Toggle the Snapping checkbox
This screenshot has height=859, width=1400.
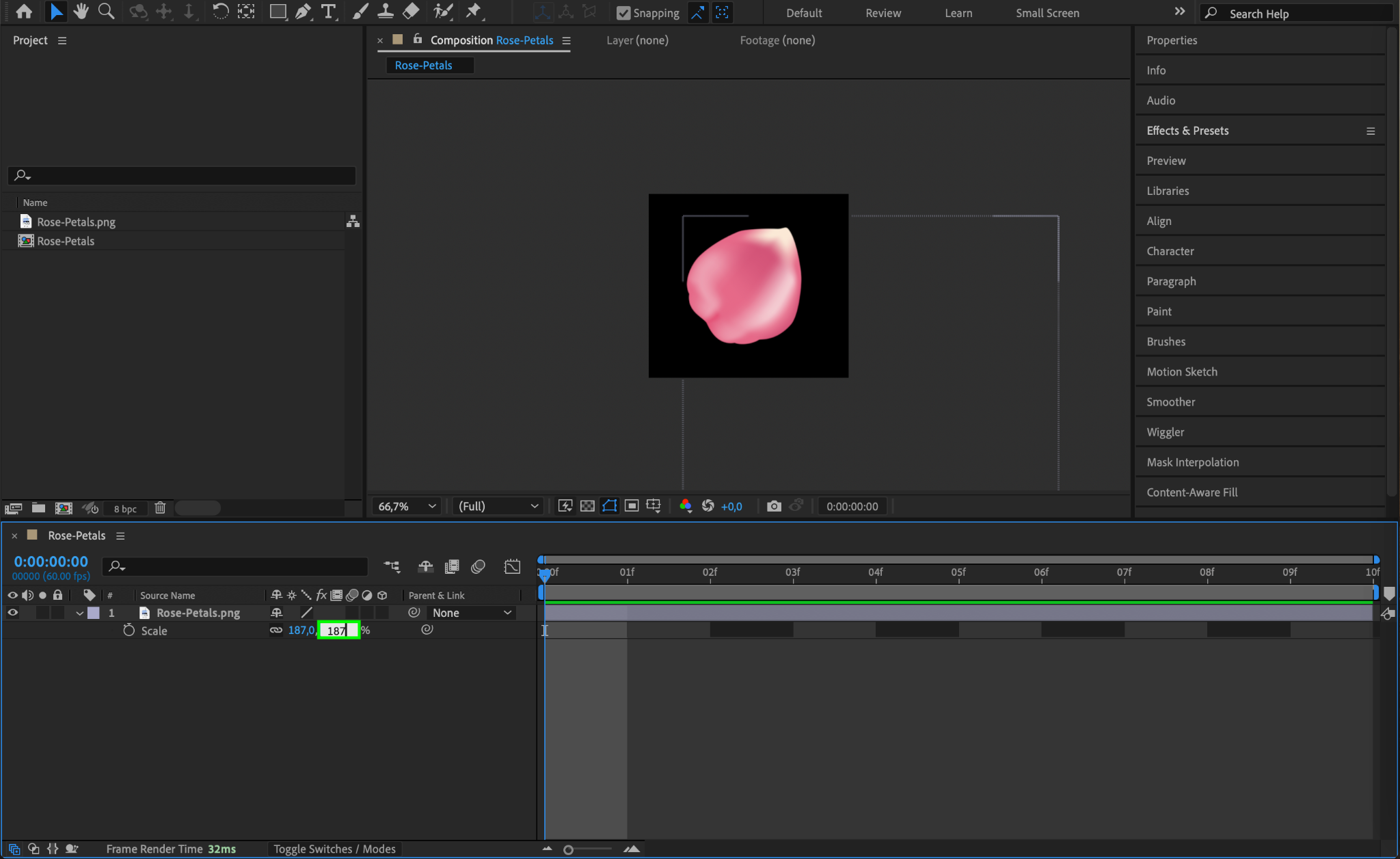pos(623,13)
